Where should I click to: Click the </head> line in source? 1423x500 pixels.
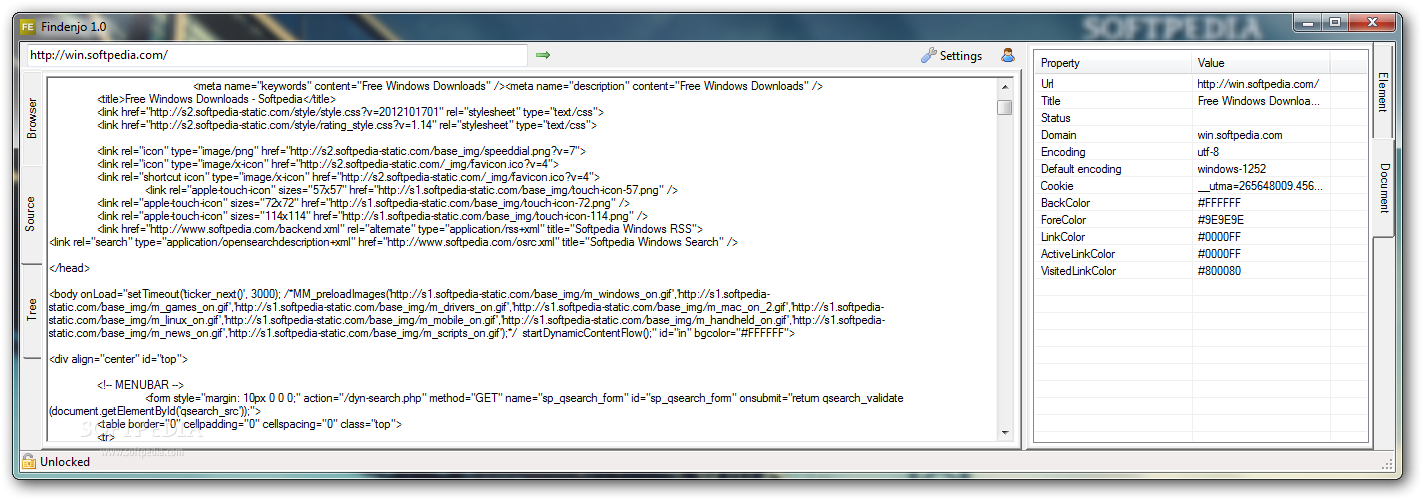coord(69,268)
